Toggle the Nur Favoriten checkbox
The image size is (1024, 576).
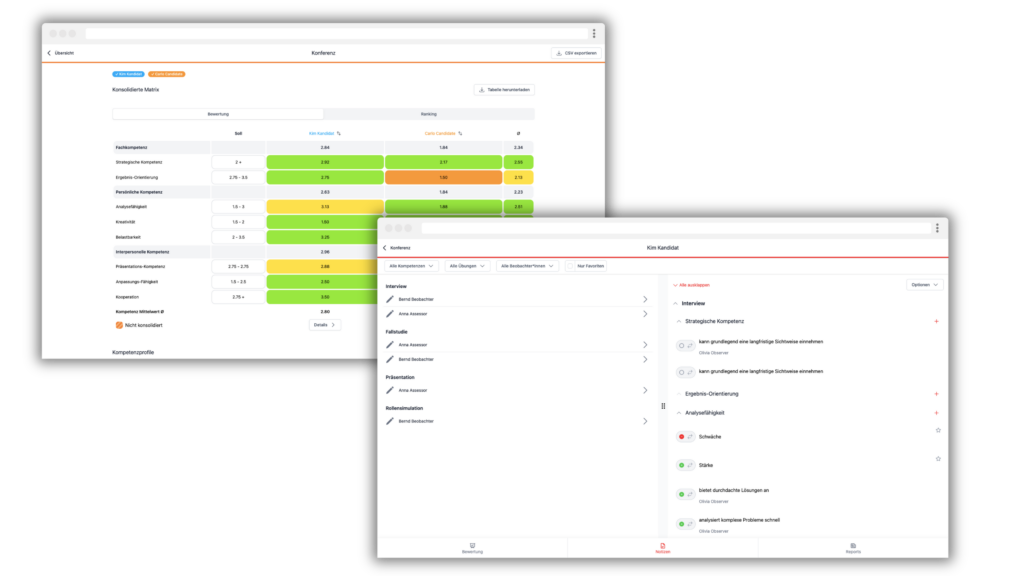coord(571,266)
